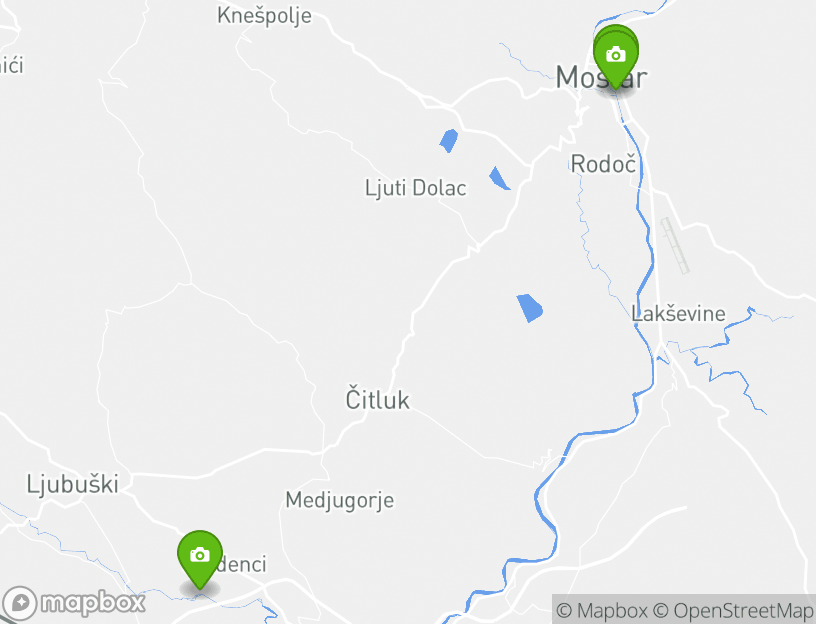Open the Mapbox logo link
816x624 pixels.
click(x=74, y=603)
